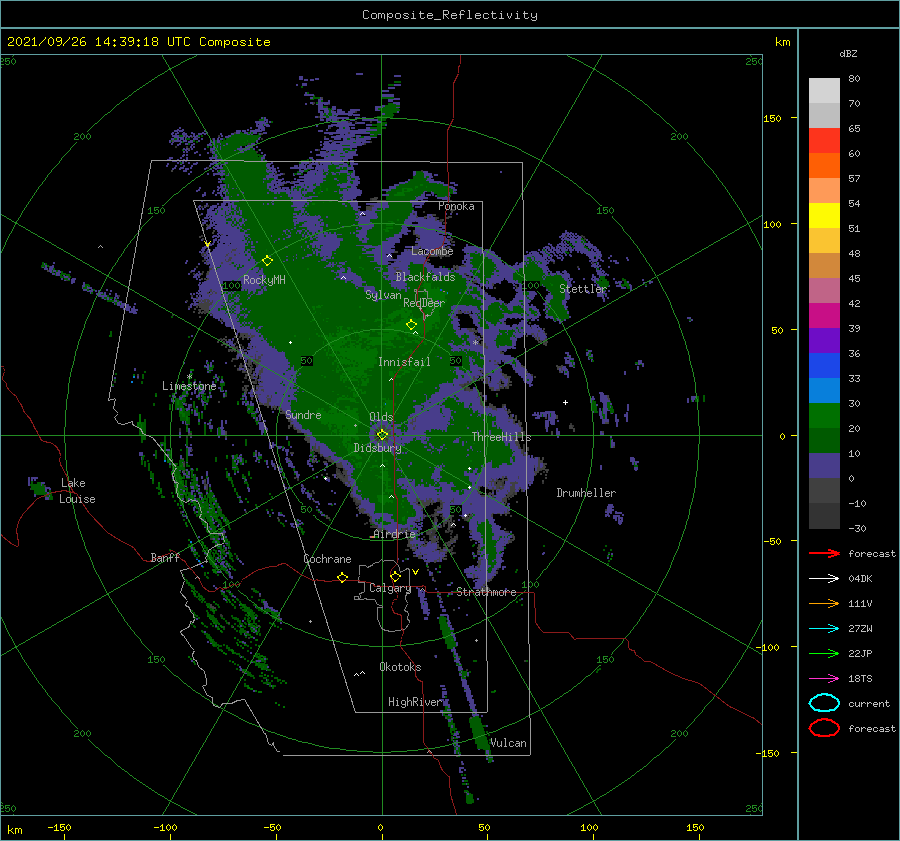
Task: Click the Cochrane label
Action: [x=327, y=559]
